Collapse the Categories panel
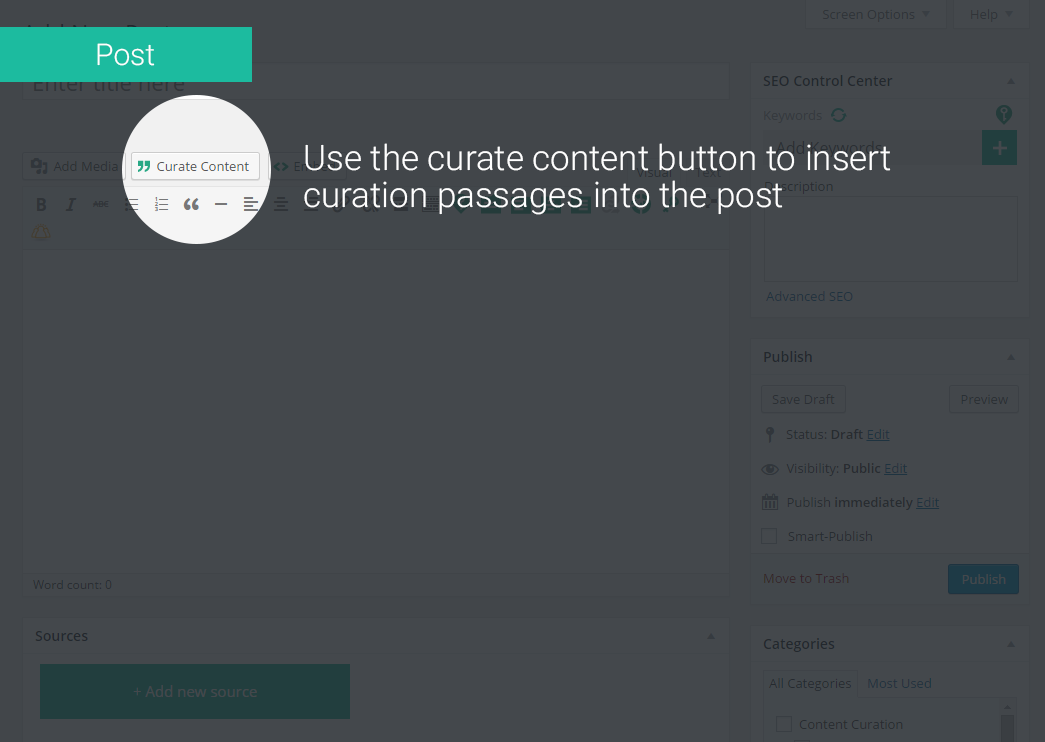 pos(1011,644)
